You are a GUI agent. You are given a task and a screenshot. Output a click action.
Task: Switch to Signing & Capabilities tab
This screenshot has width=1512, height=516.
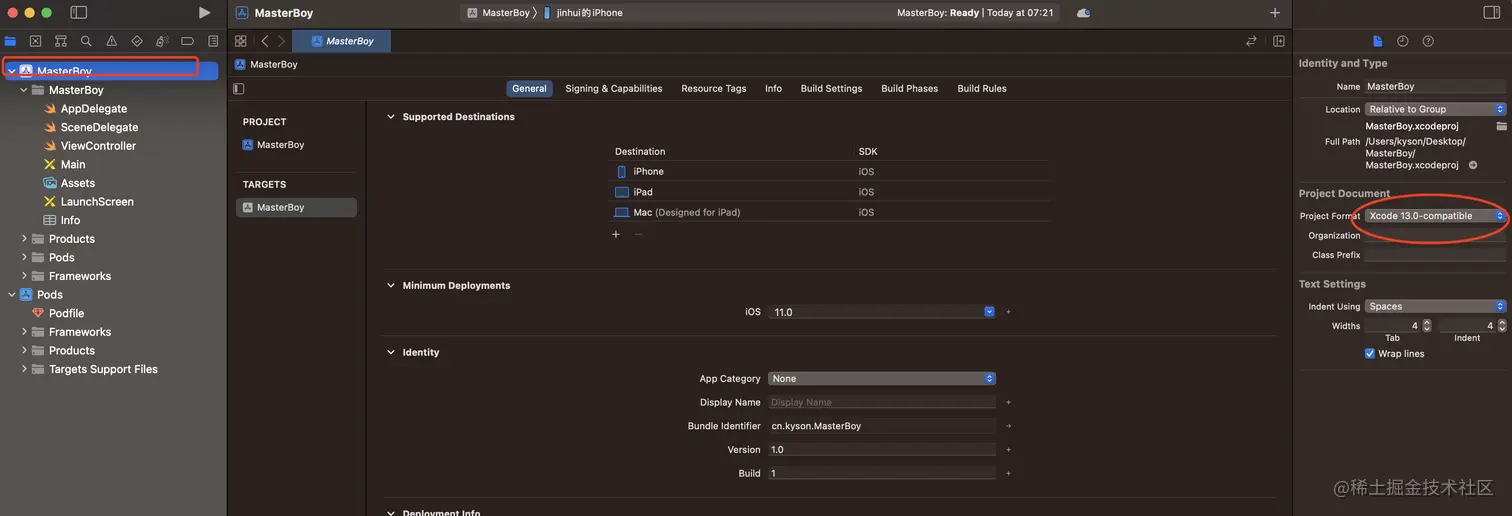(x=614, y=88)
